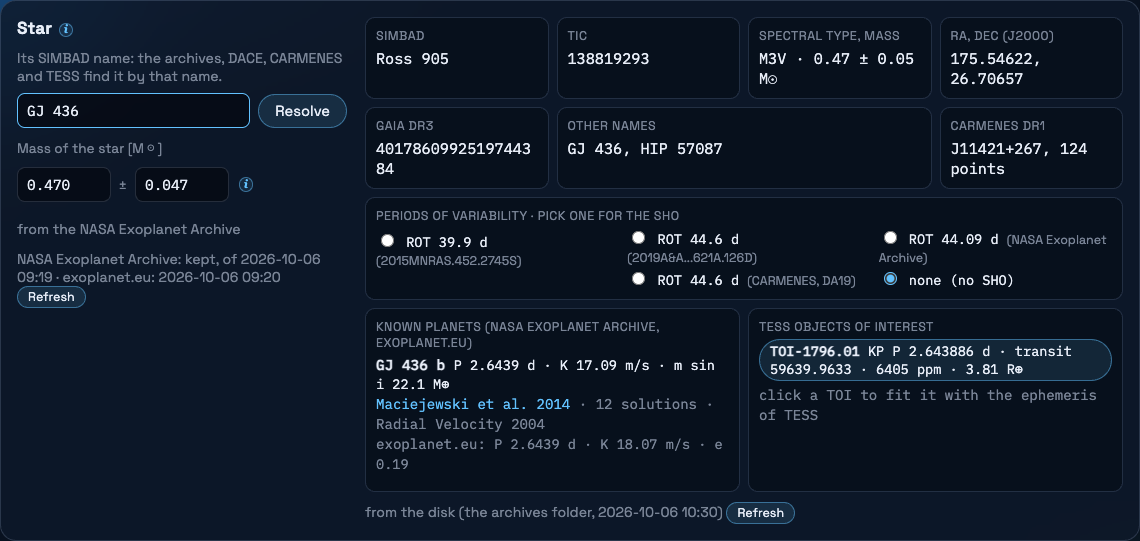Choose none (no SHO) radio option
This screenshot has height=541, width=1140.
click(x=890, y=279)
